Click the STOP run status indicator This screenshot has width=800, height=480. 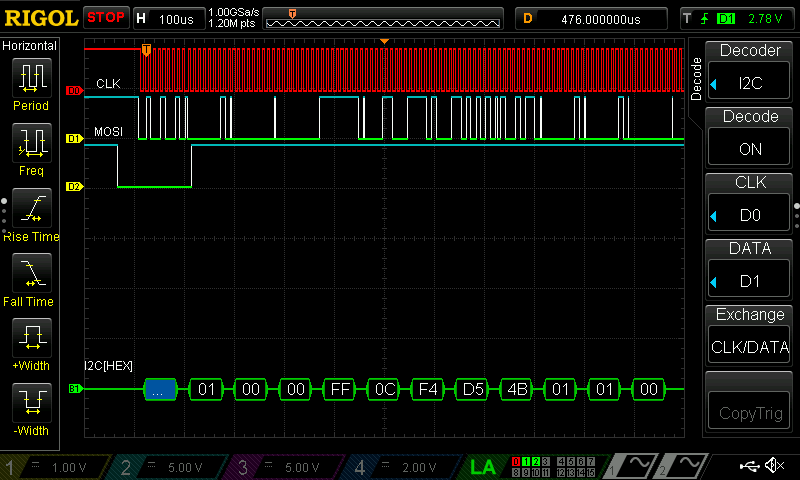106,18
